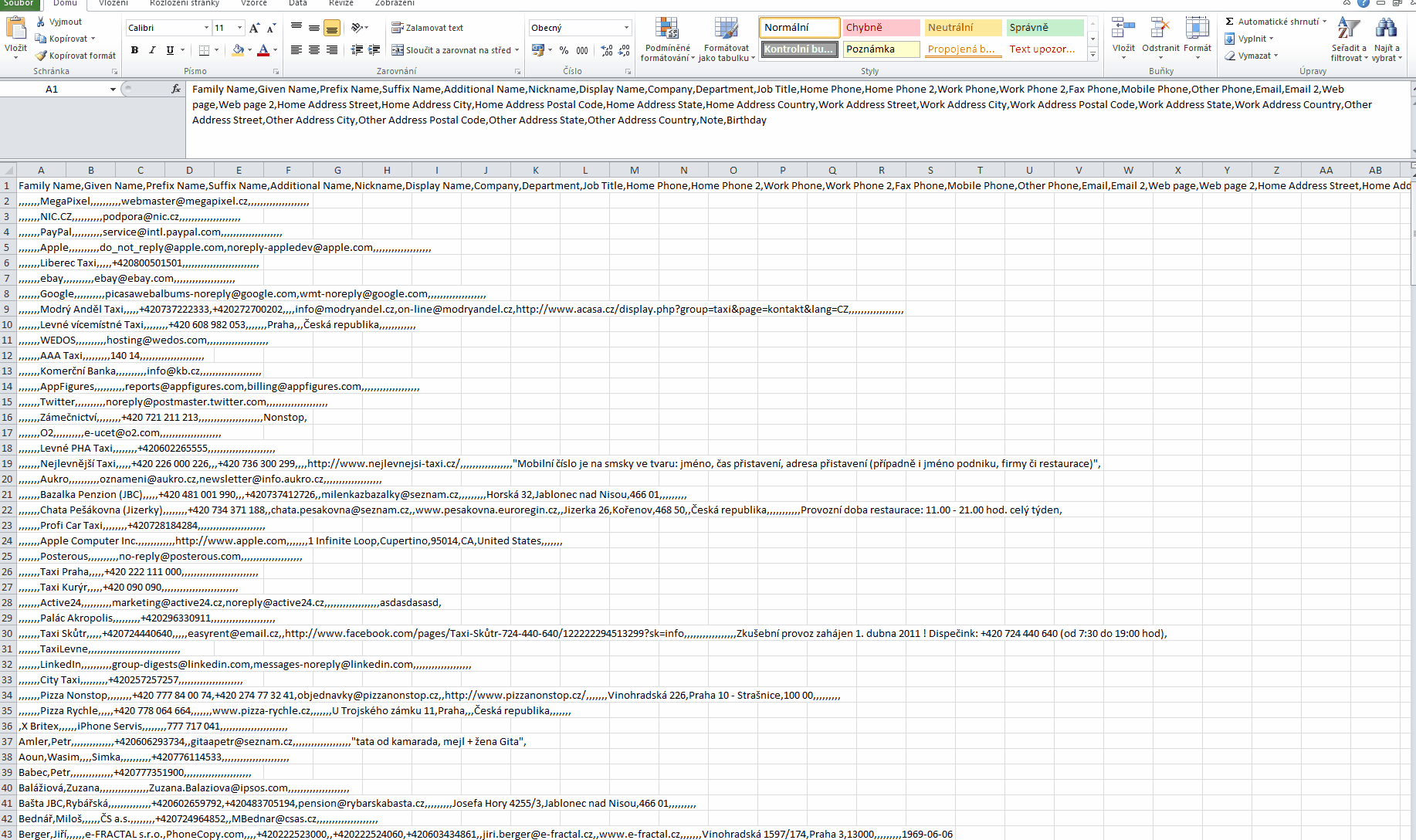This screenshot has width=1416, height=840.
Task: Open Podmíněné formátování menu
Action: pyautogui.click(x=668, y=39)
